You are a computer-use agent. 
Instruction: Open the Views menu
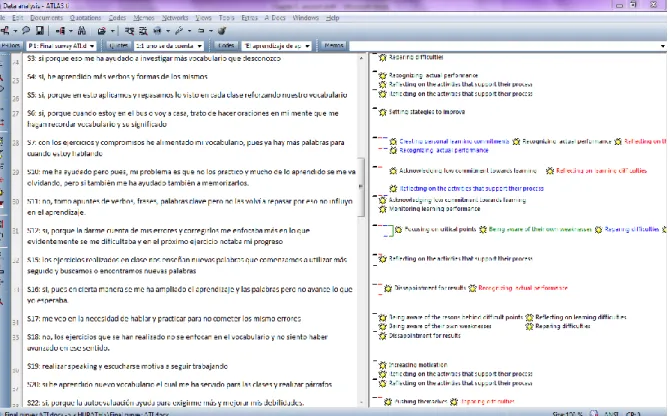click(203, 18)
